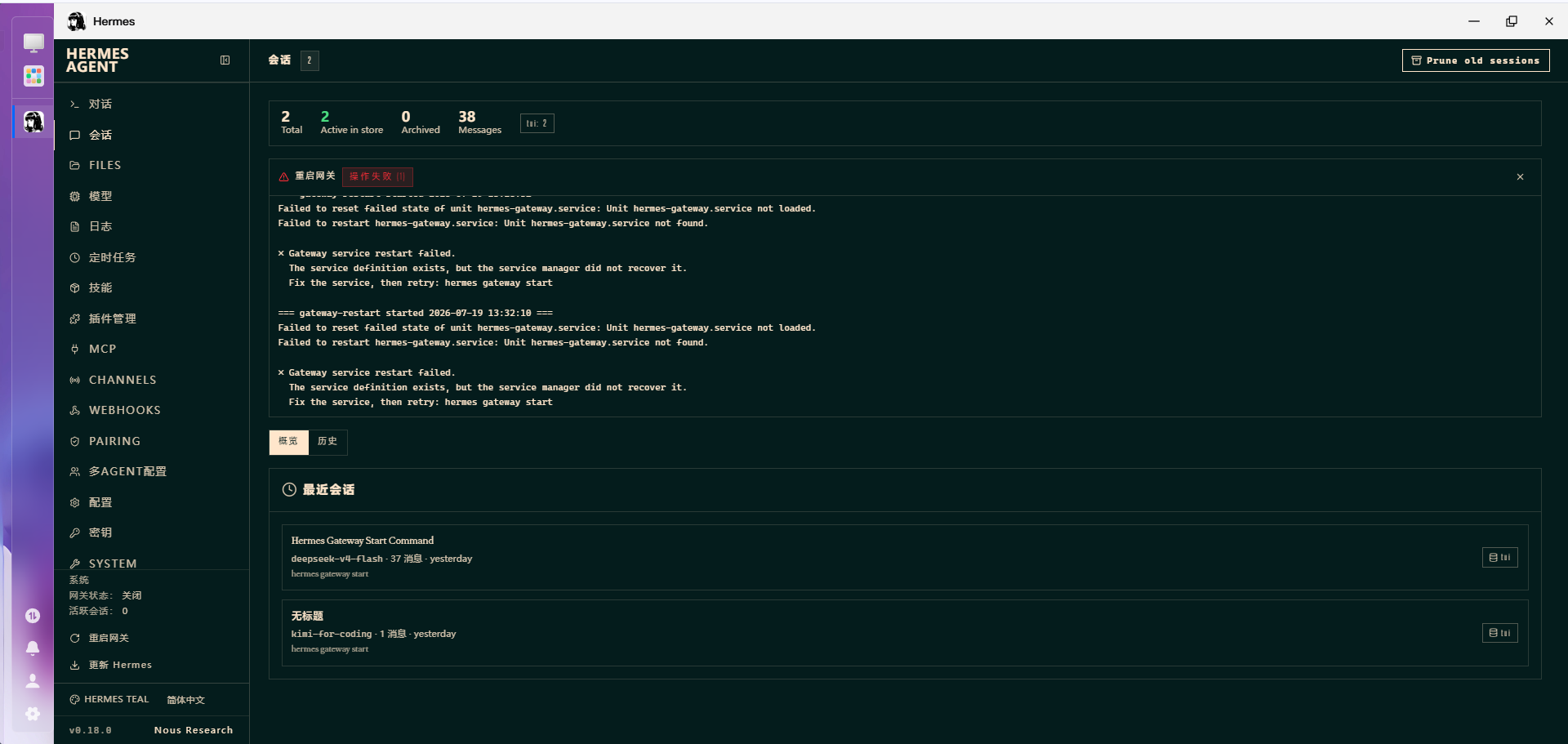Collapse the sidebar panel icon
The height and width of the screenshot is (744, 1568).
tap(225, 60)
